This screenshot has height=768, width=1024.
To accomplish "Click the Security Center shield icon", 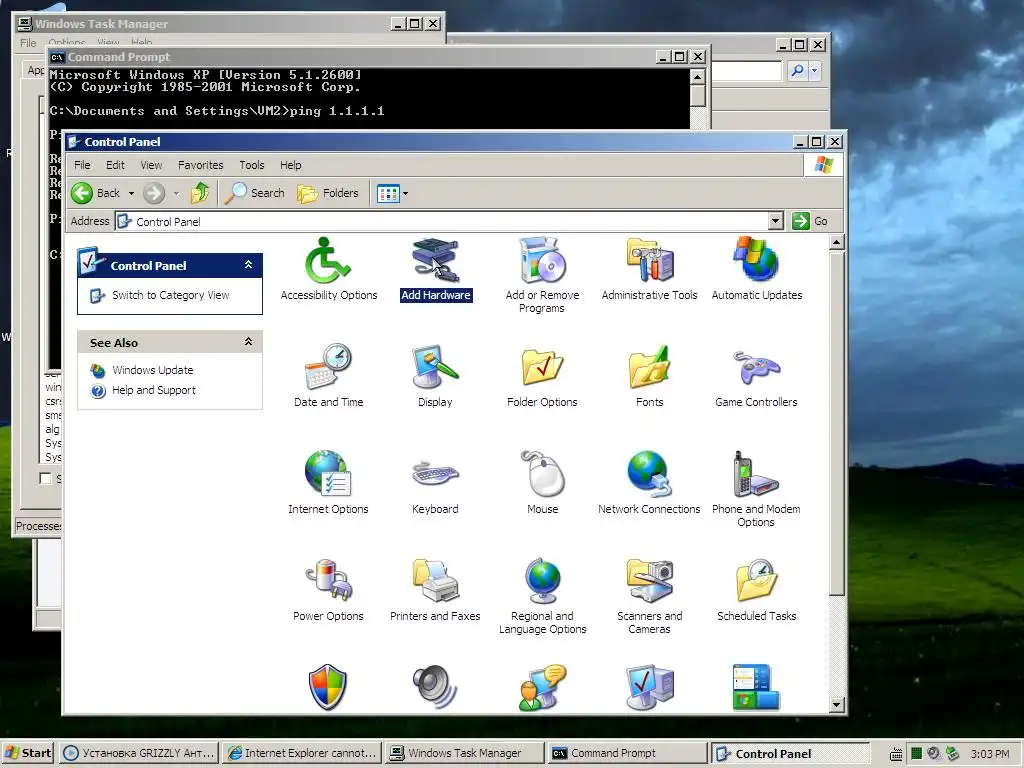I will 327,687.
